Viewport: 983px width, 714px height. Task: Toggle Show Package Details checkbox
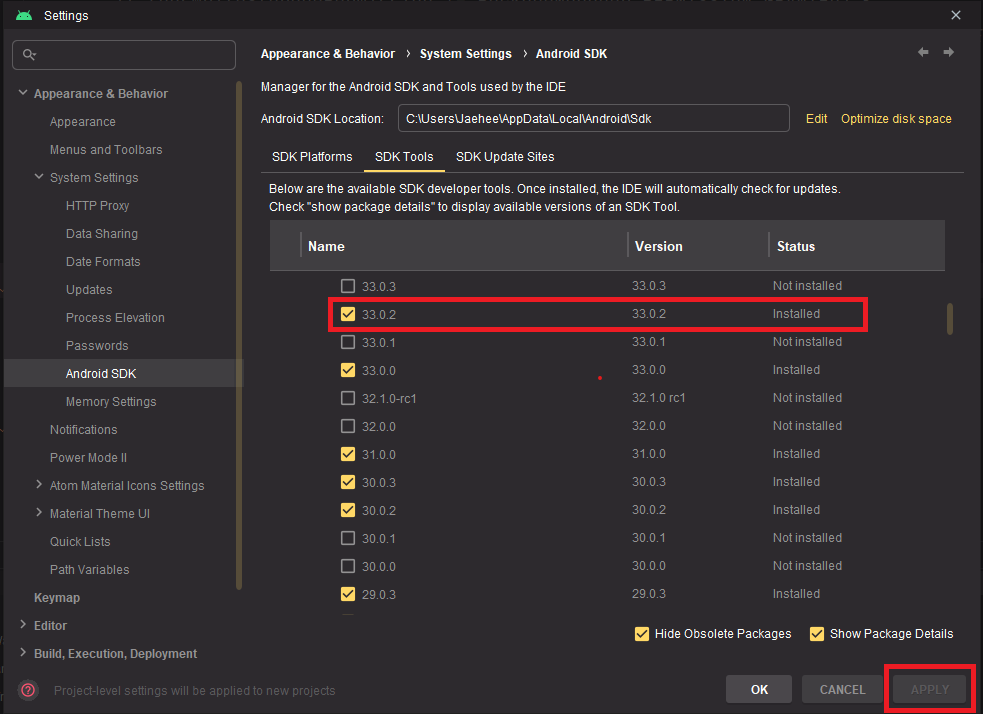point(816,634)
